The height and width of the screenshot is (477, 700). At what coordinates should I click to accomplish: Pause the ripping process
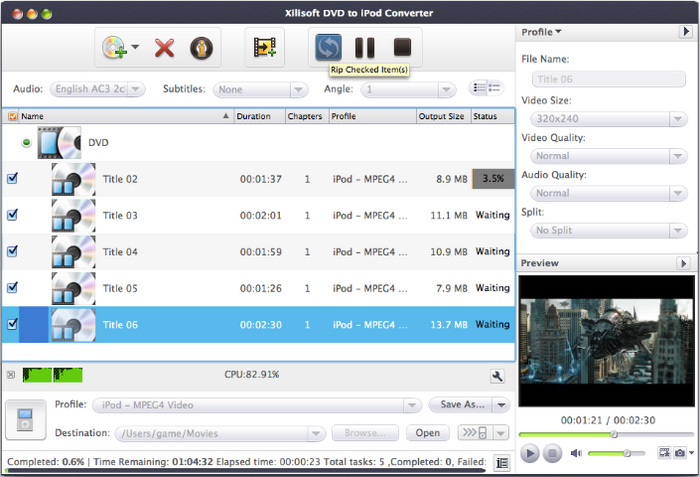(x=365, y=47)
